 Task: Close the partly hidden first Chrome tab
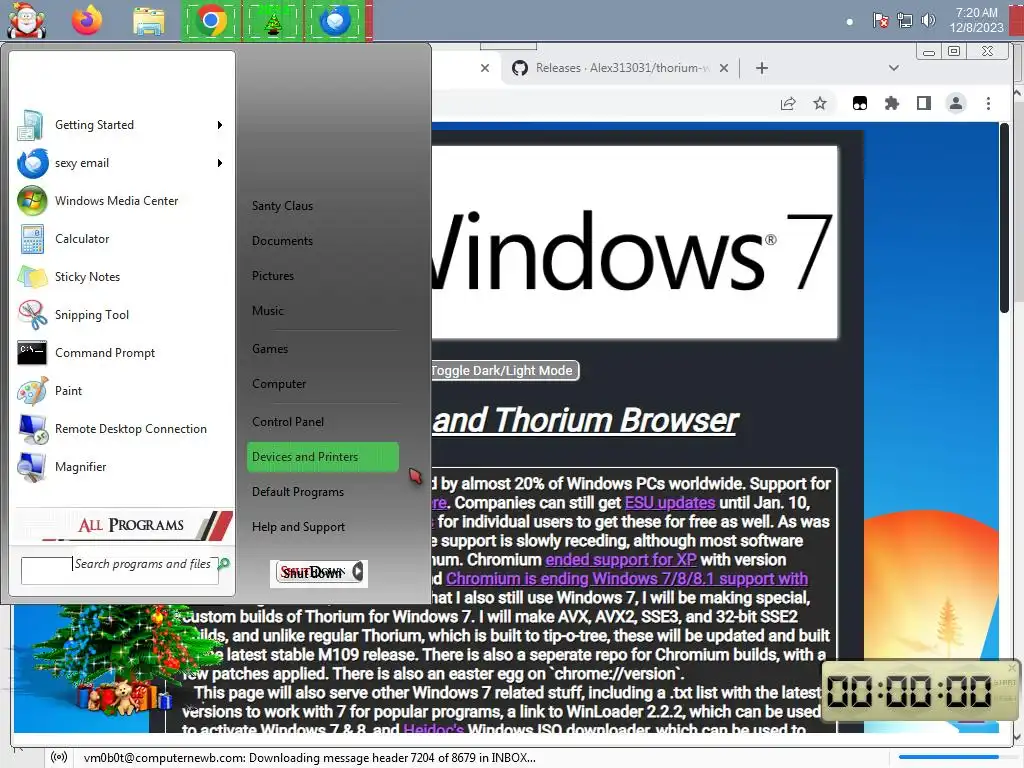485,68
